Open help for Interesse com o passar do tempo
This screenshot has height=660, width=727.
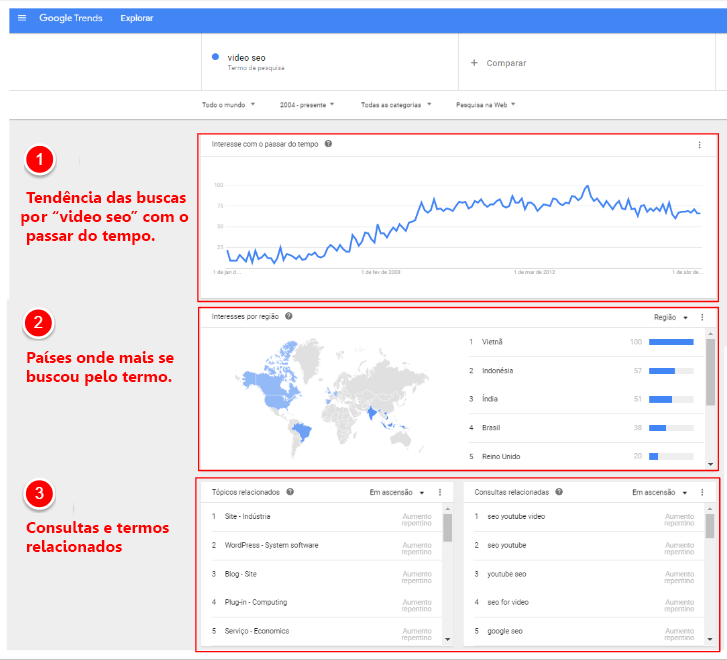tap(329, 144)
